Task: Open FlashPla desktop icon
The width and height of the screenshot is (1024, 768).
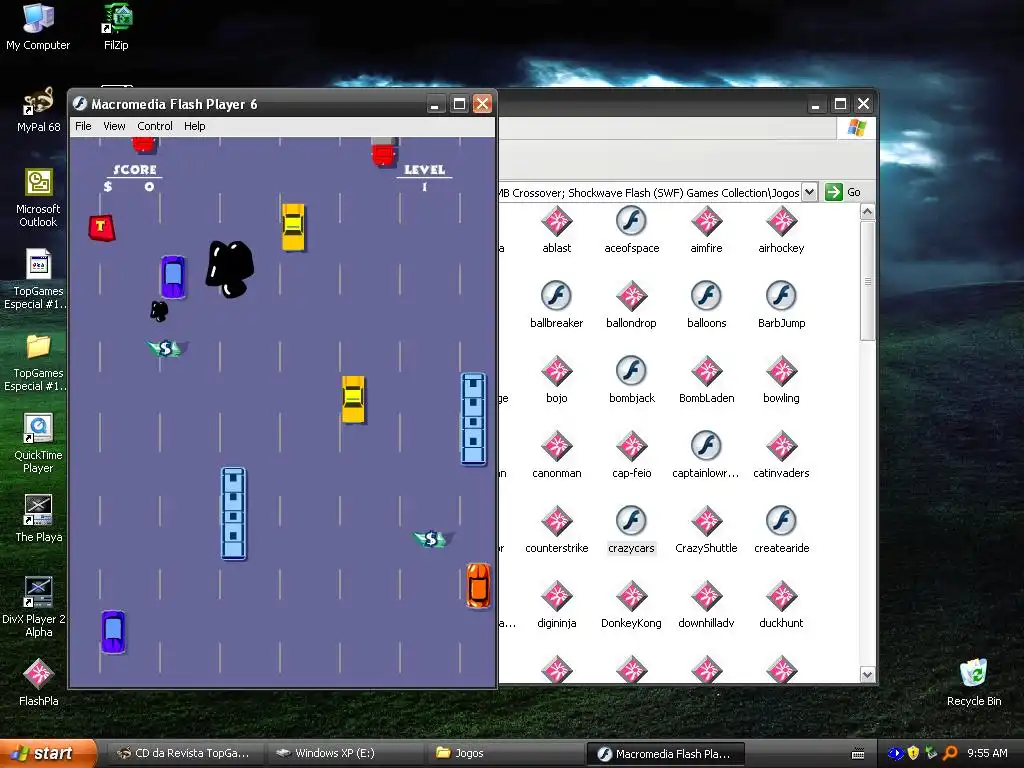Action: 39,683
